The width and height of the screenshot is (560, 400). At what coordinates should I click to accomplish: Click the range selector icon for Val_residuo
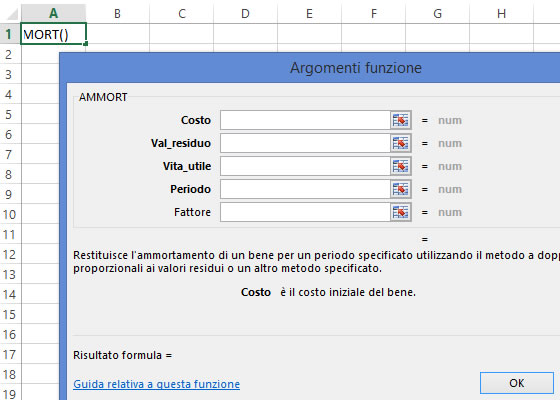pos(400,143)
